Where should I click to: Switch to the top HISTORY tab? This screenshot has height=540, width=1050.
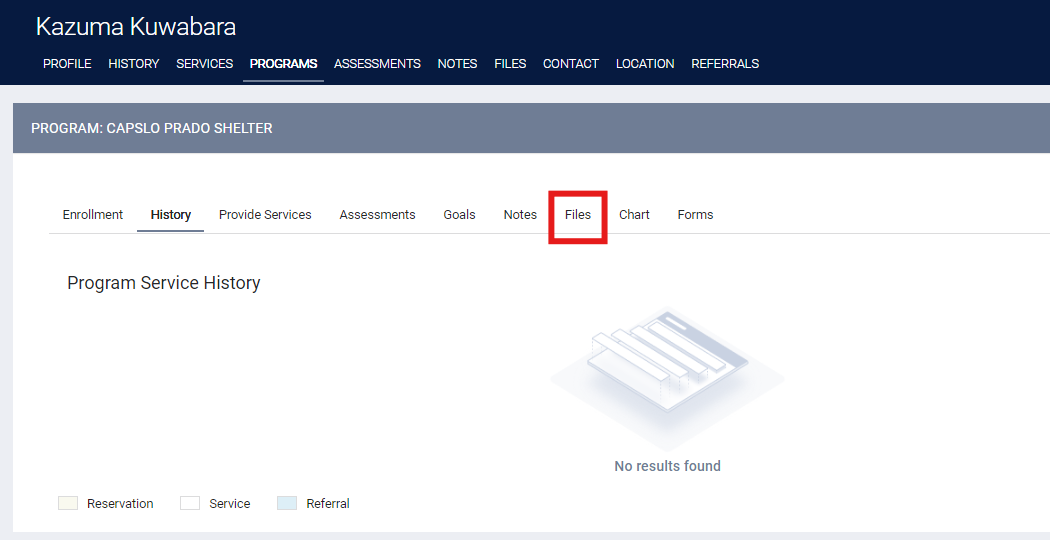point(134,64)
